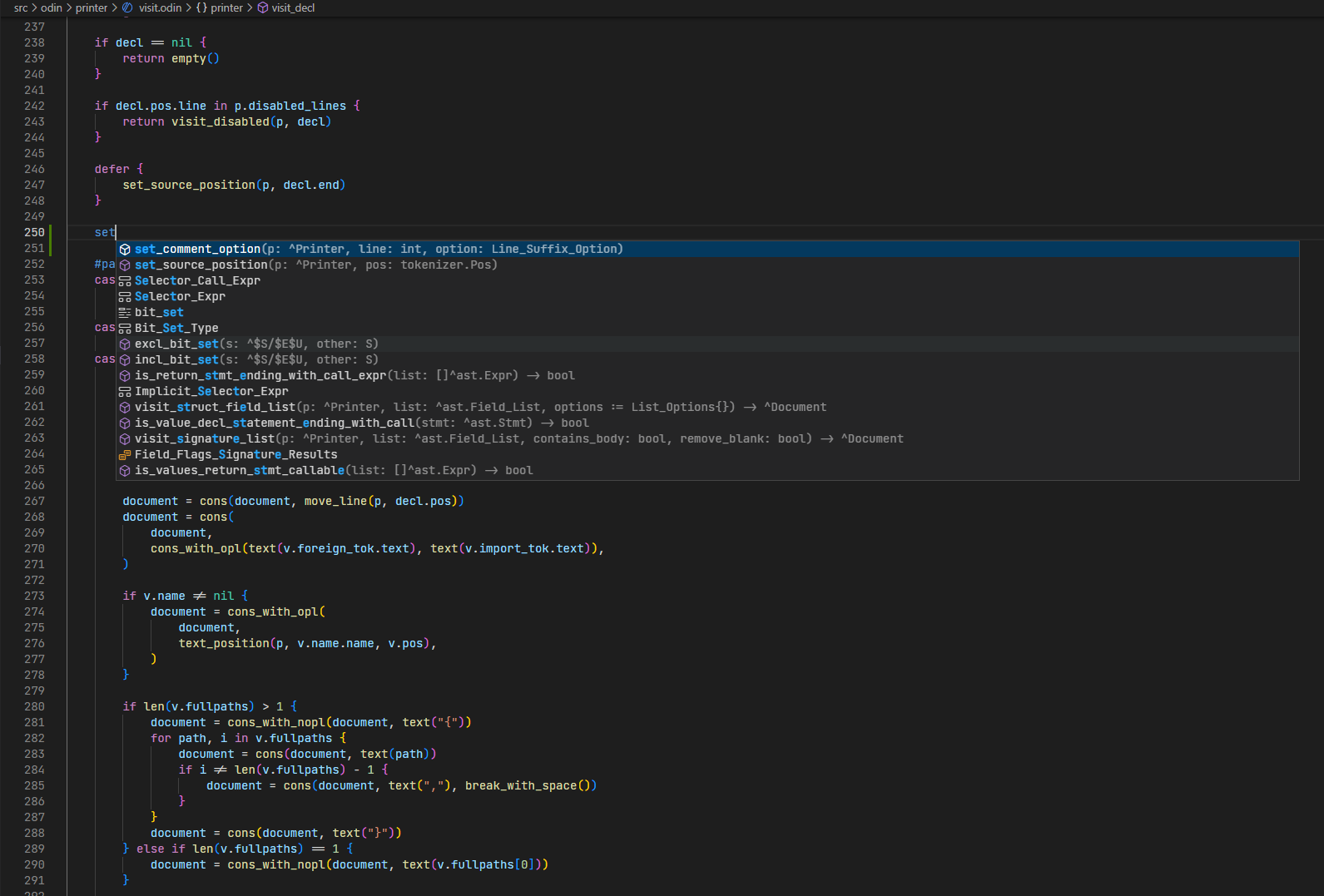
Task: Pick the Implicit_Selector_Expr suggestion
Action: (211, 392)
